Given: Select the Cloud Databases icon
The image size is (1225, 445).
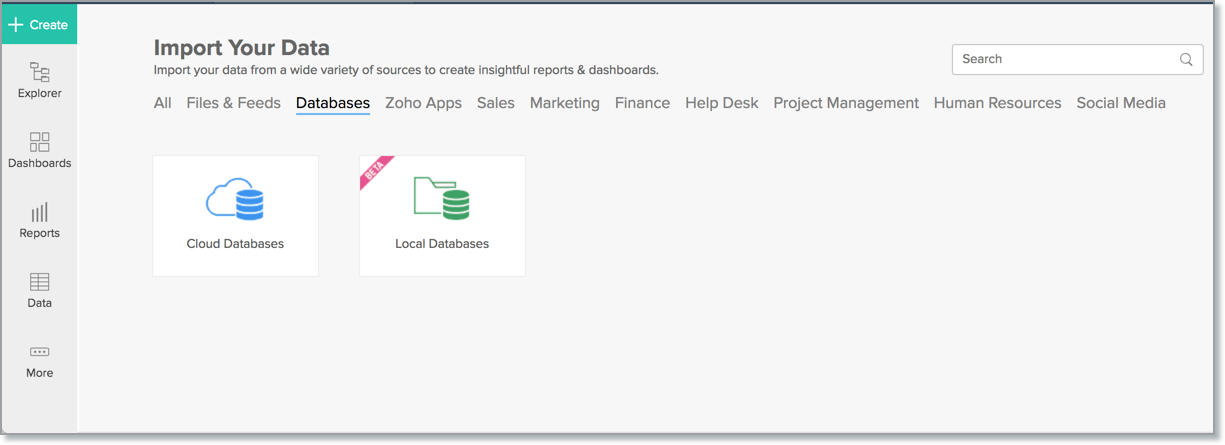Looking at the screenshot, I should tap(235, 199).
